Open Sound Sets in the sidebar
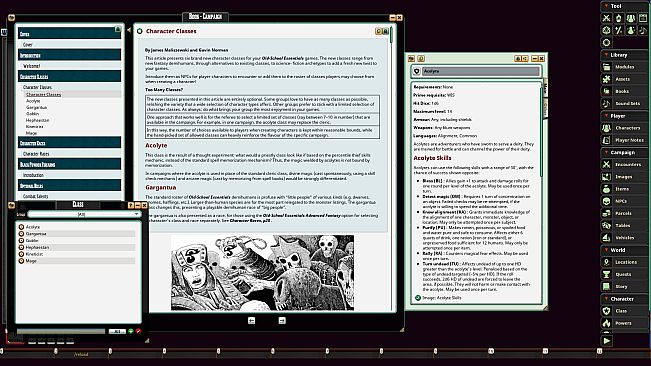The width and height of the screenshot is (651, 366). tap(624, 103)
